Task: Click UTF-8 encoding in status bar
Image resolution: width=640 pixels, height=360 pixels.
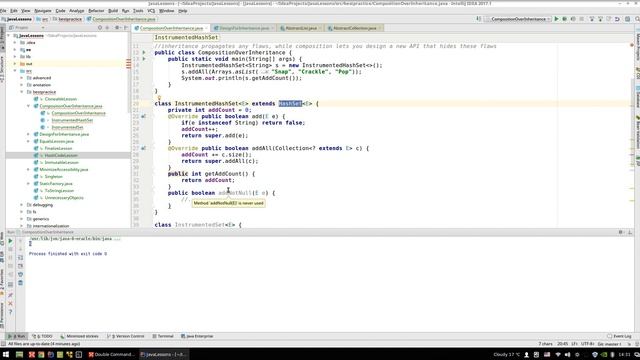Action: click(x=587, y=344)
